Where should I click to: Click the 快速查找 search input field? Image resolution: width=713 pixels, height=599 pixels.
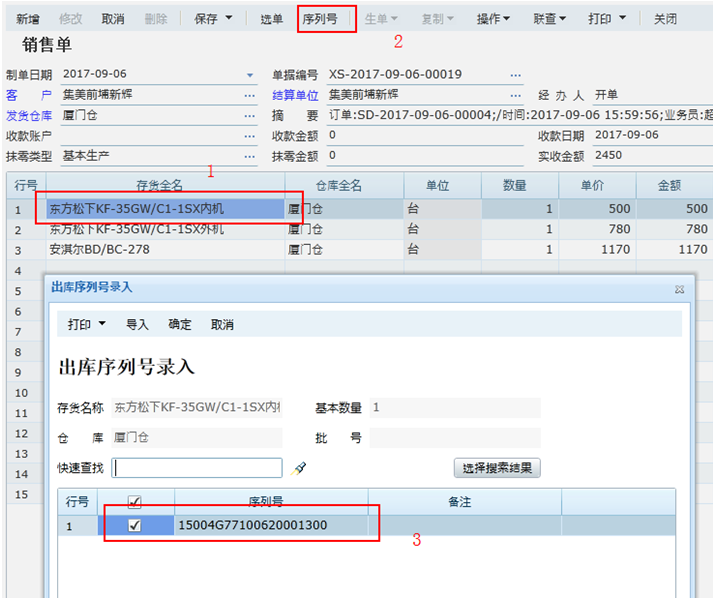[197, 468]
